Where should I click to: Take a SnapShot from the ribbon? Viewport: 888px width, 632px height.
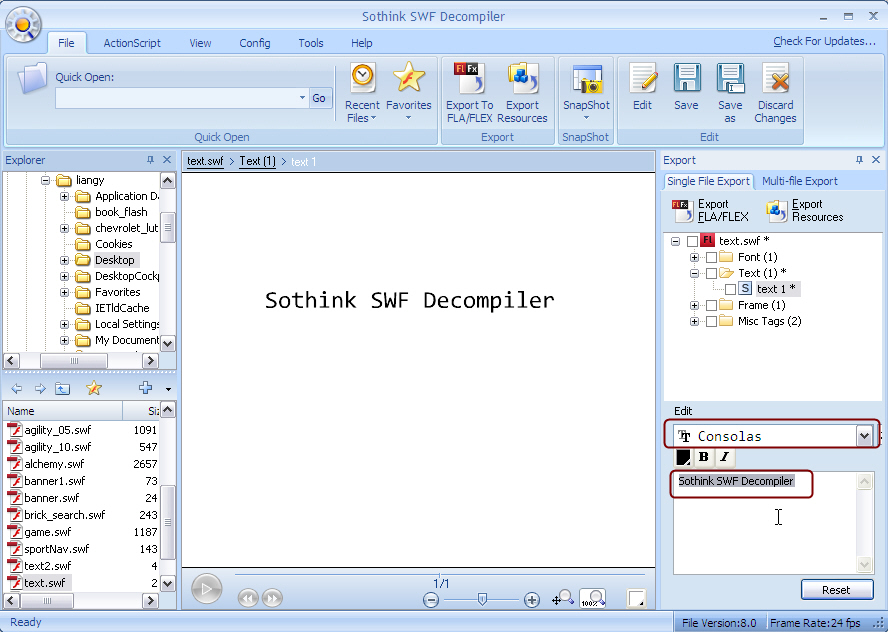point(586,91)
